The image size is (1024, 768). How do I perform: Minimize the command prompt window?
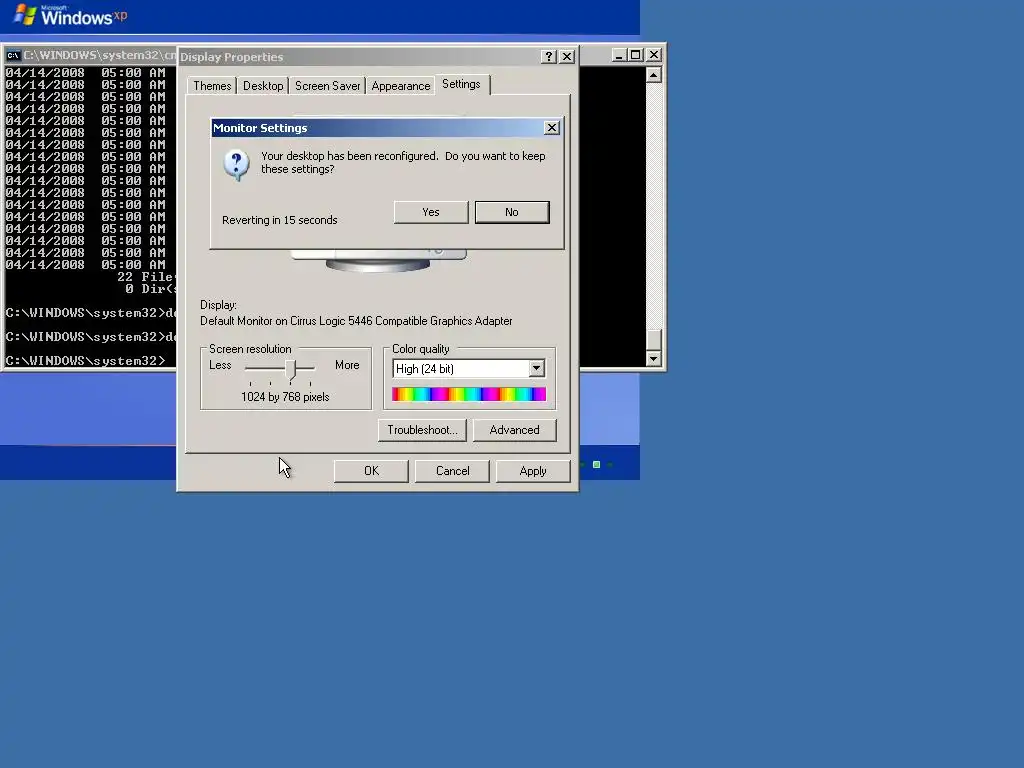618,56
